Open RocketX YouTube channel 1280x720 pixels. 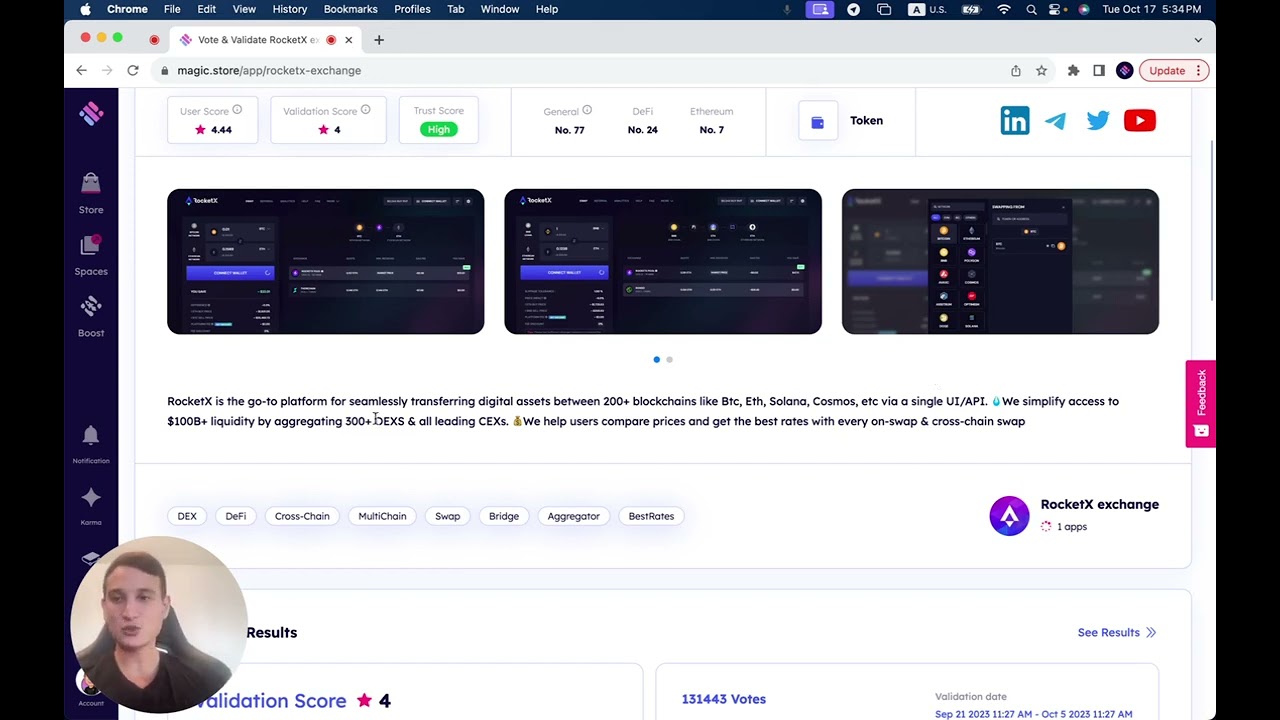1140,120
